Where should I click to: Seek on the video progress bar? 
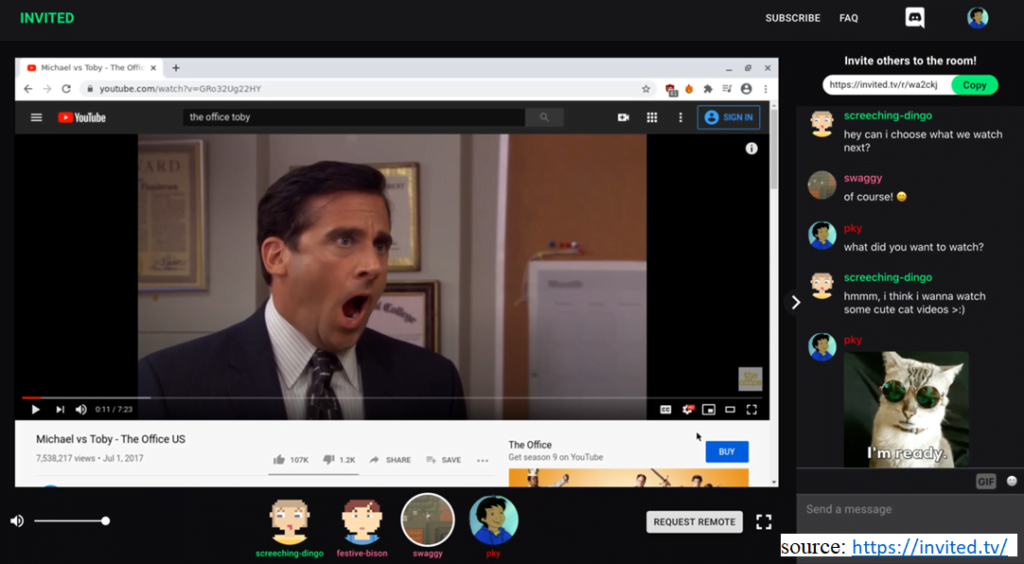pyautogui.click(x=391, y=398)
